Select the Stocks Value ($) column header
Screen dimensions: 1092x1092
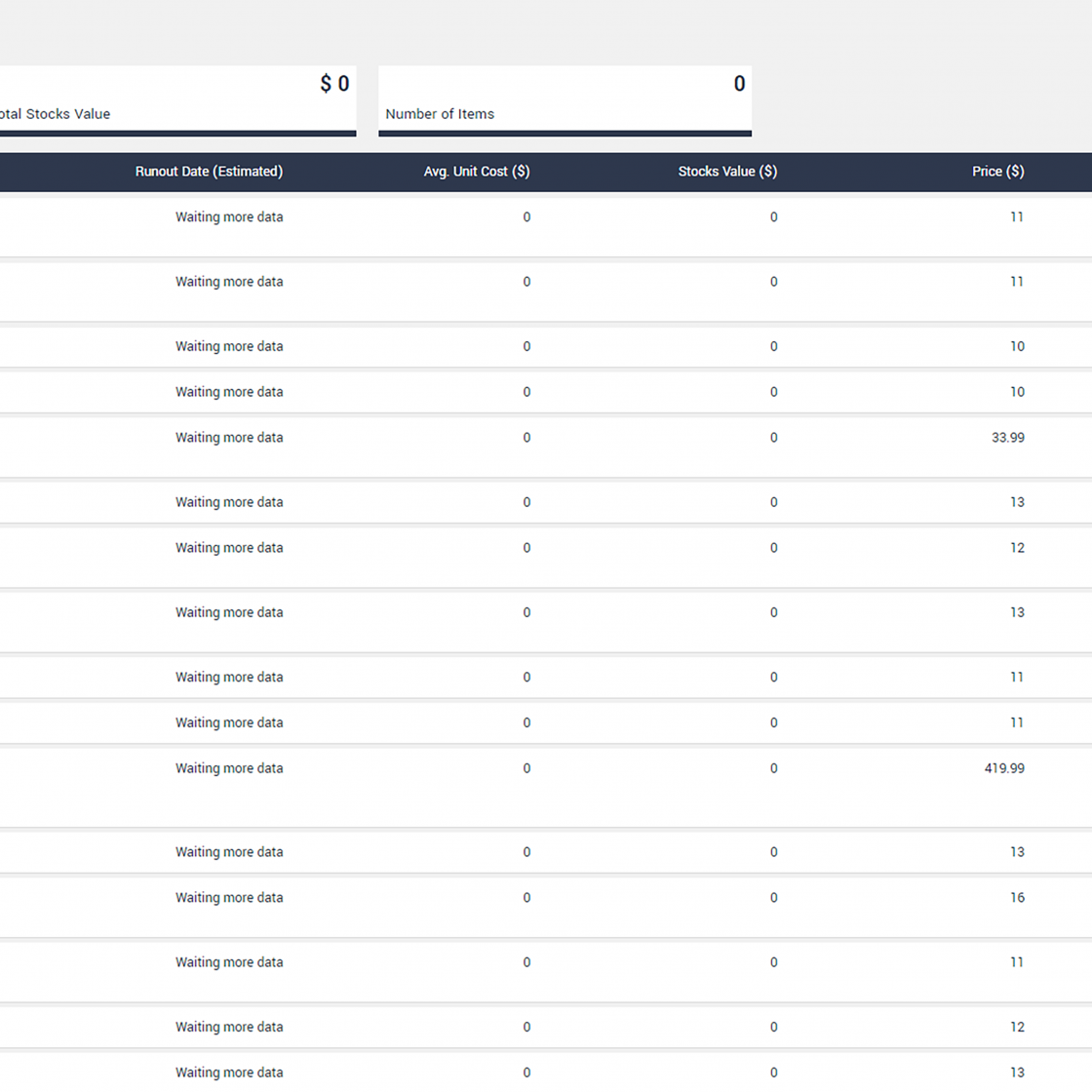coord(727,172)
